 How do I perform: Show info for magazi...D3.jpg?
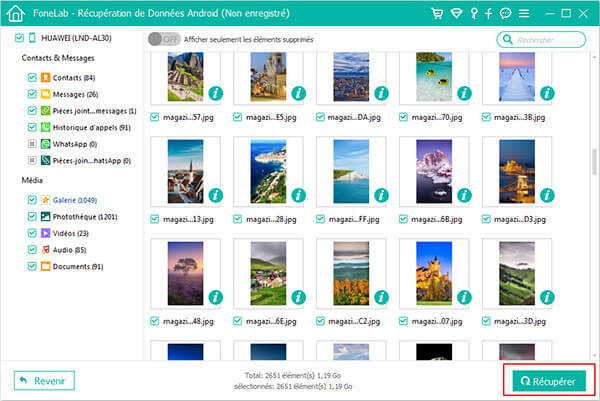pyautogui.click(x=547, y=195)
